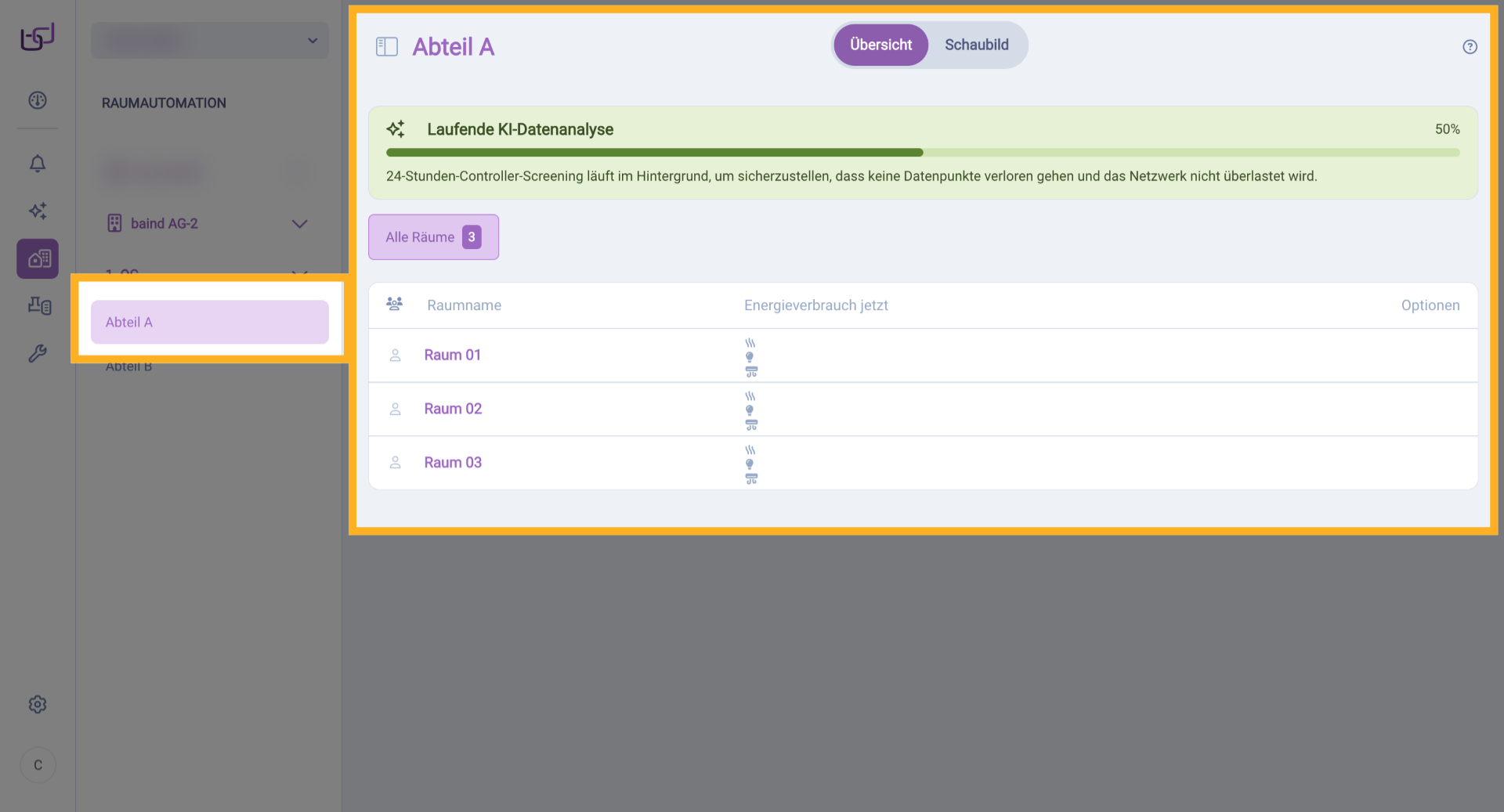
Task: Switch to Schaubild view
Action: (976, 45)
